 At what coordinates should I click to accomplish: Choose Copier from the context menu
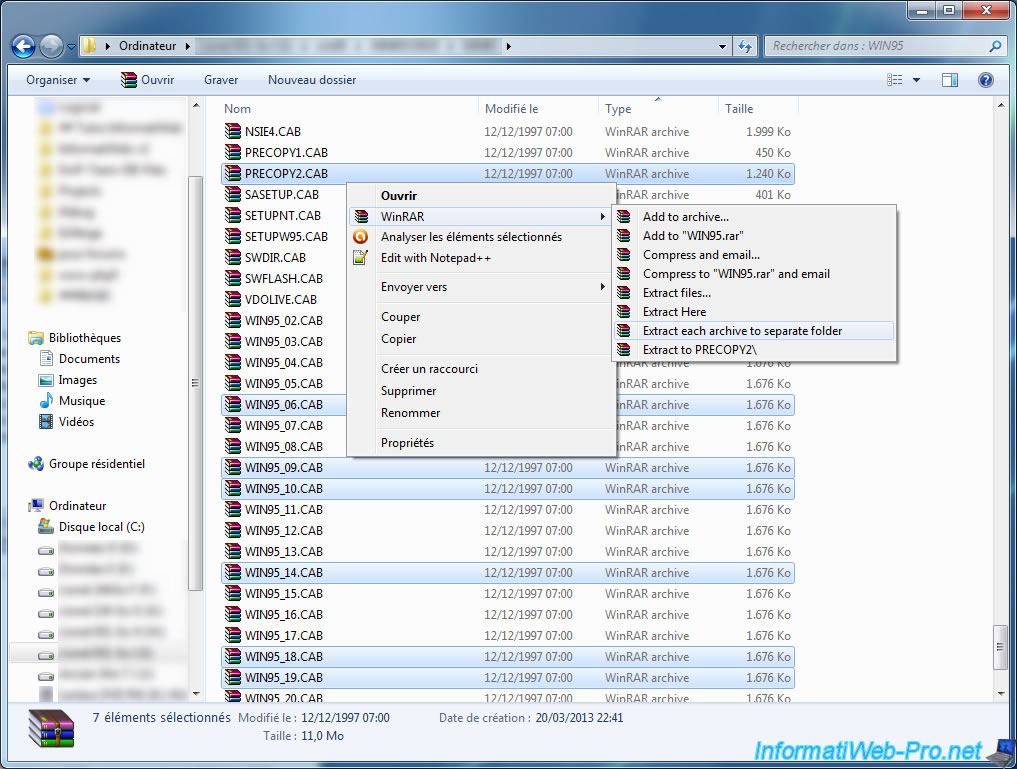399,339
